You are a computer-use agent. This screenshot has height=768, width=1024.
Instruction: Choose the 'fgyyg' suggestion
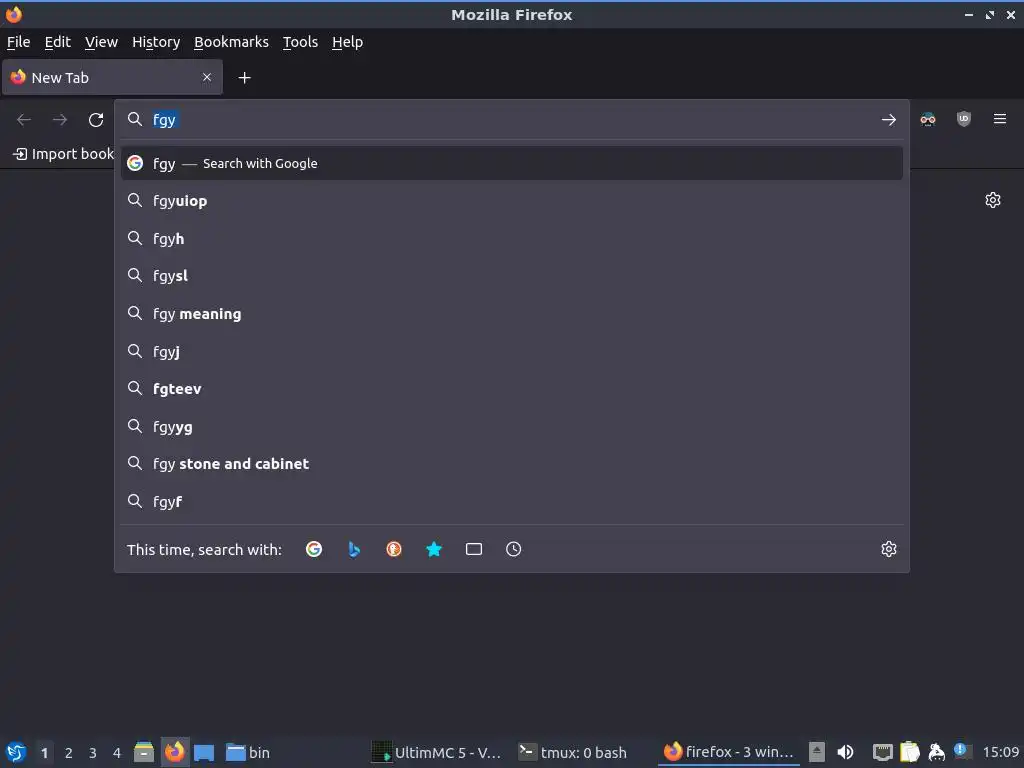click(512, 426)
